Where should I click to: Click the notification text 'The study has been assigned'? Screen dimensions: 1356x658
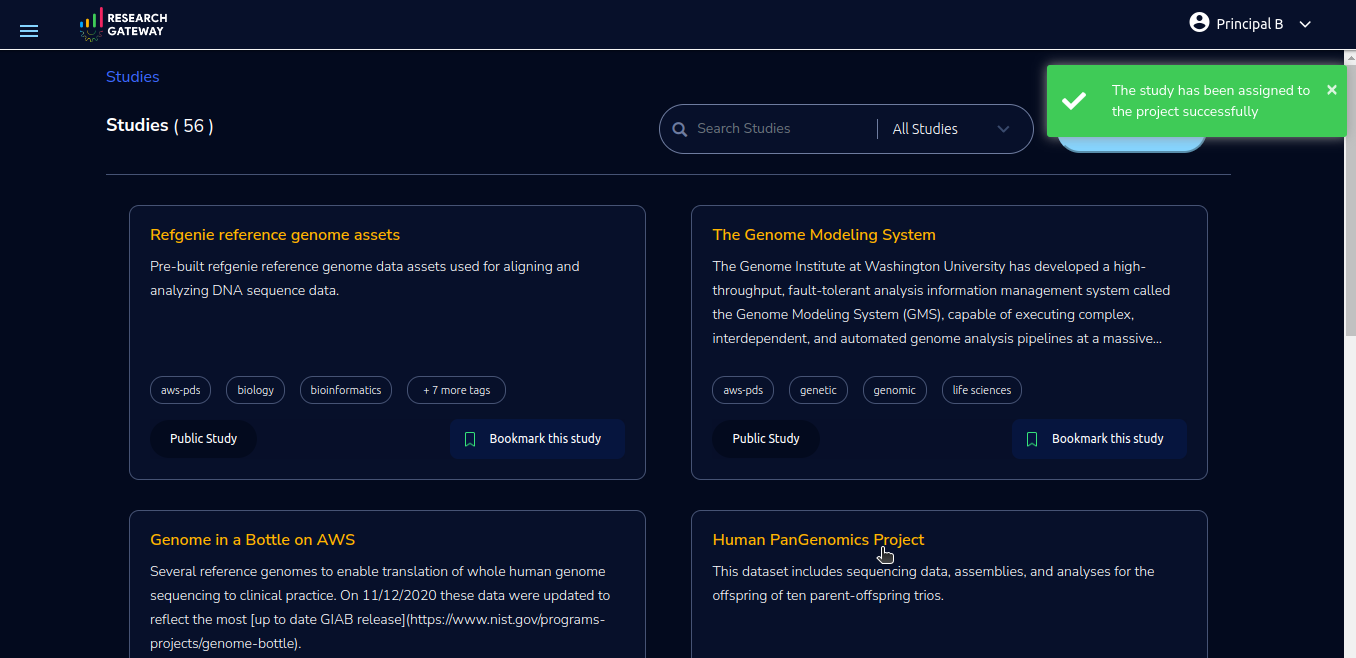(1211, 101)
